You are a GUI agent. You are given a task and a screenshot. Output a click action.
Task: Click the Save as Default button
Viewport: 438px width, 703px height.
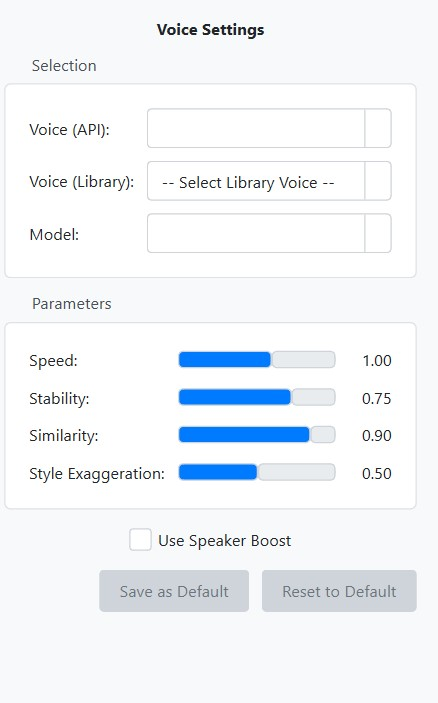174,591
